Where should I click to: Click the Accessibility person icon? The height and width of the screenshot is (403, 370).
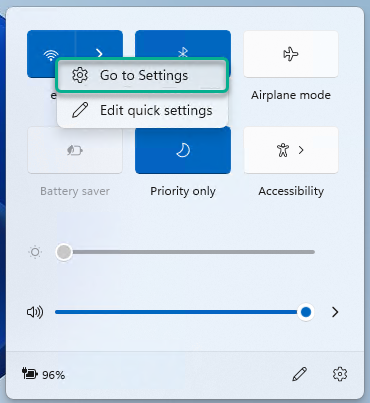coord(283,150)
